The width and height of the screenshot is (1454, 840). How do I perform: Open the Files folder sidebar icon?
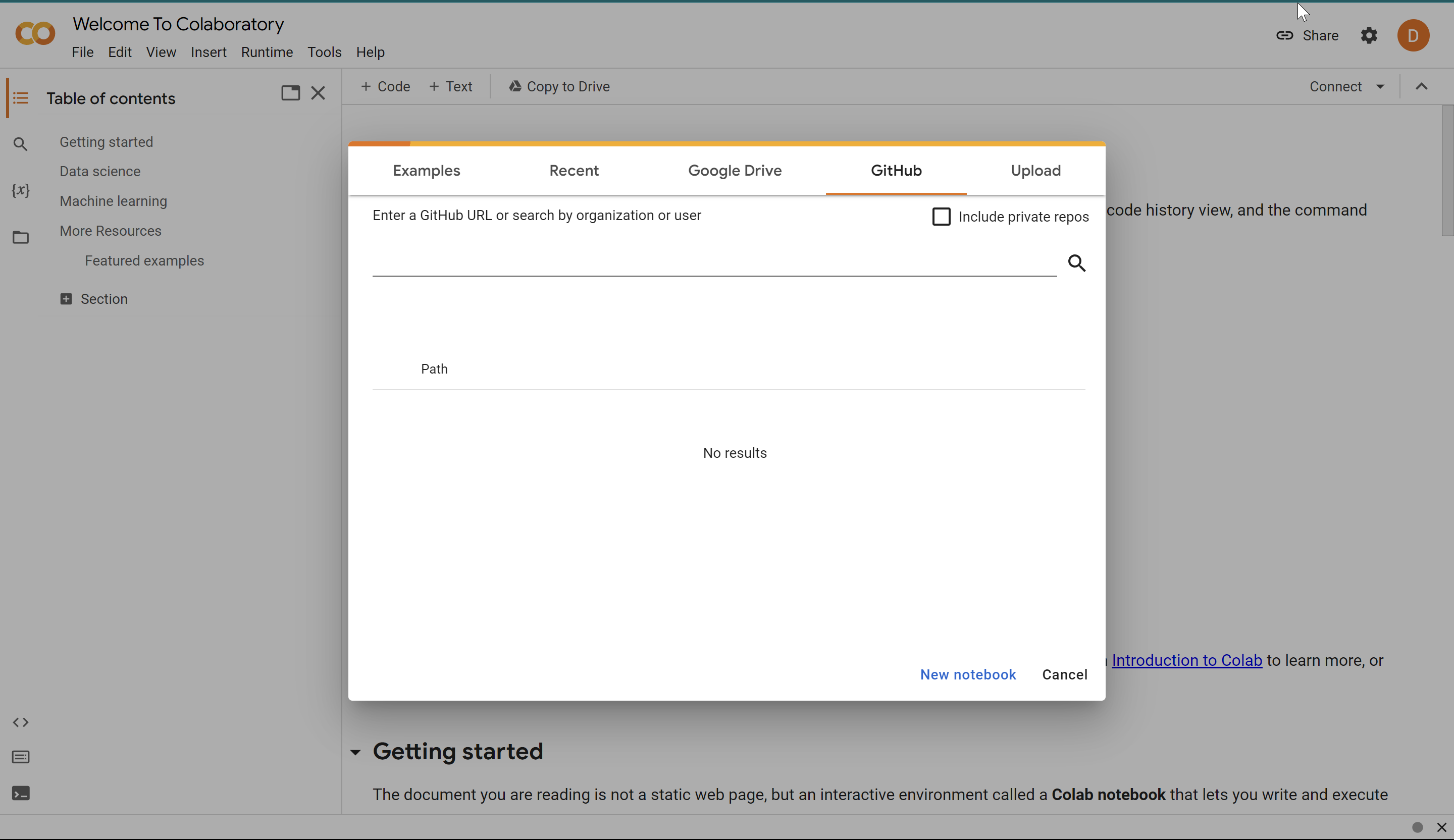[21, 237]
